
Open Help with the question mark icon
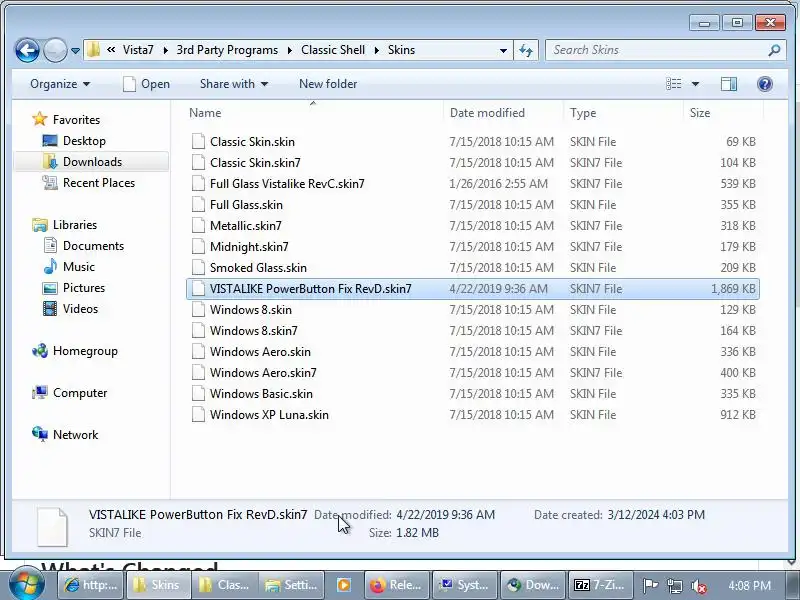[765, 84]
